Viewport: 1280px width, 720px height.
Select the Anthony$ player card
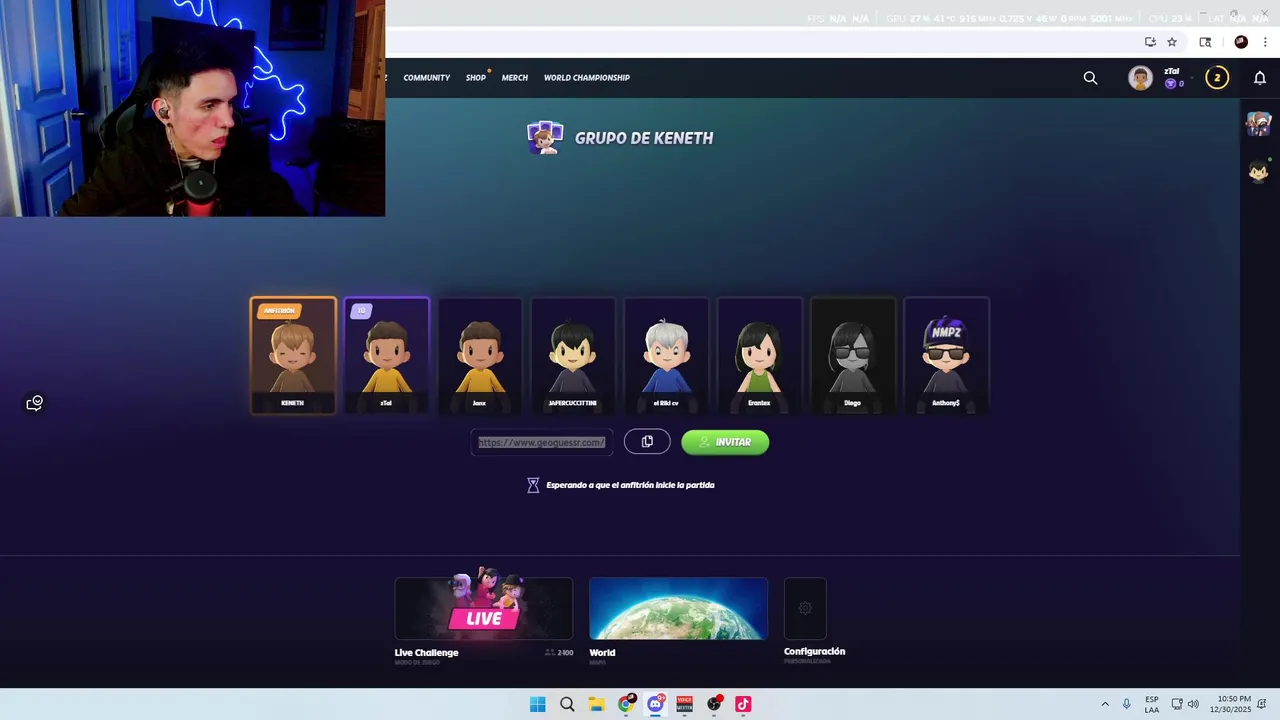point(946,355)
